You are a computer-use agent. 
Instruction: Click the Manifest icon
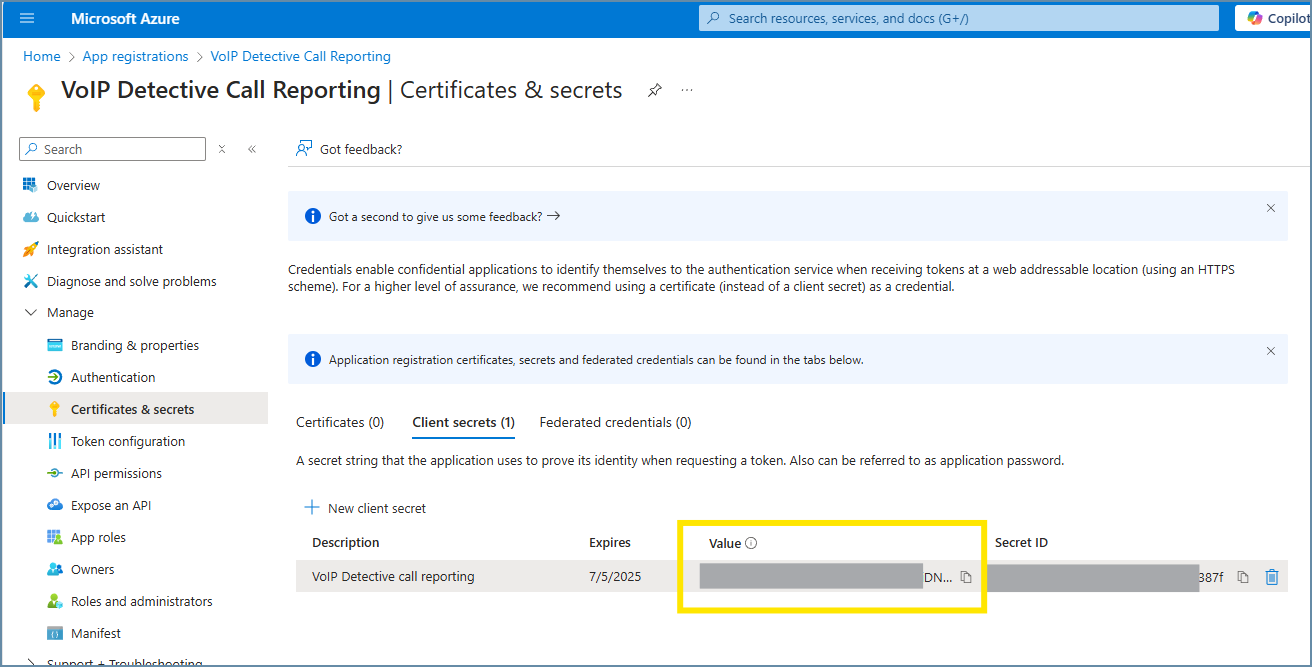pos(55,633)
